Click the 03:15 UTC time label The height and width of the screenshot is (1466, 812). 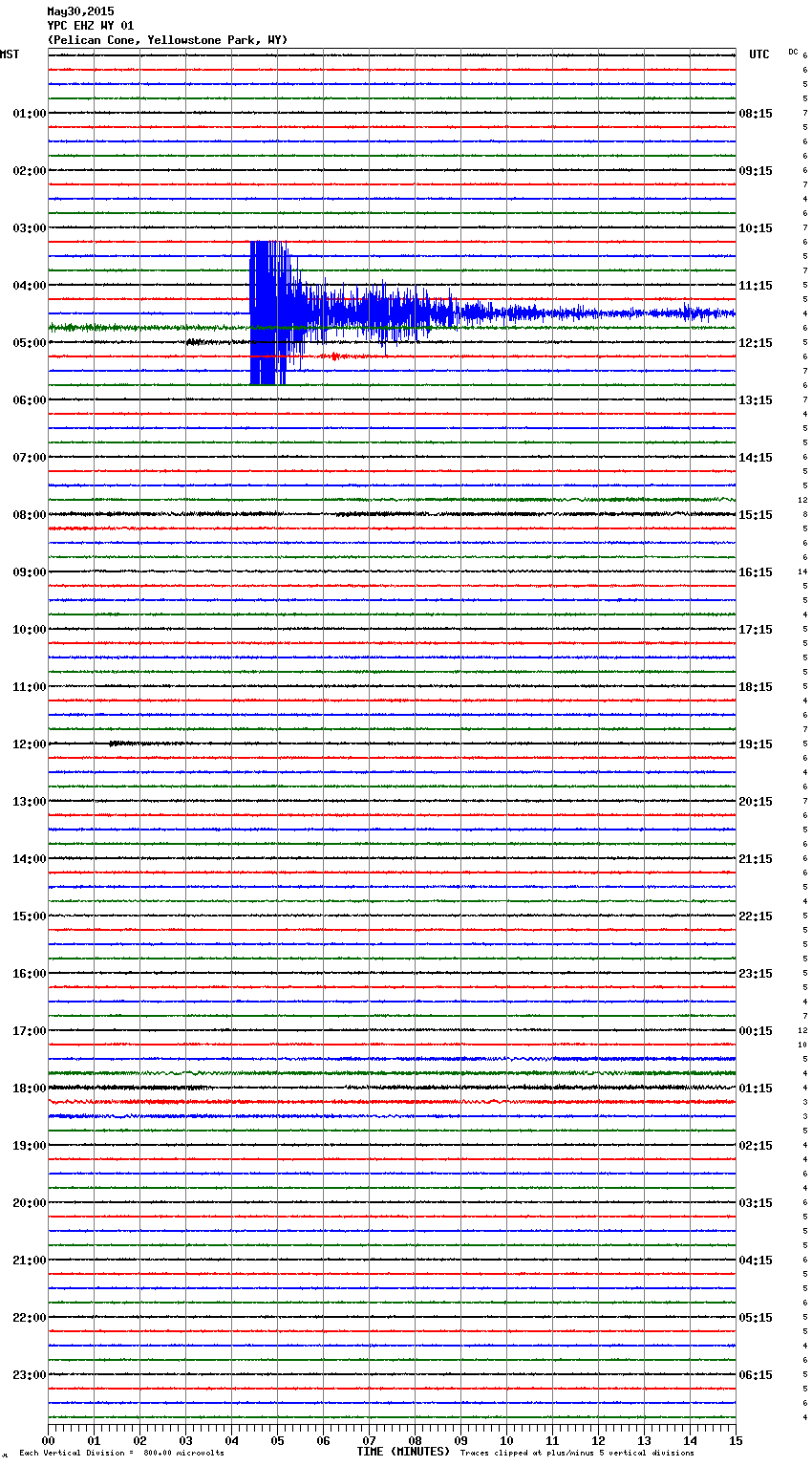(756, 1203)
